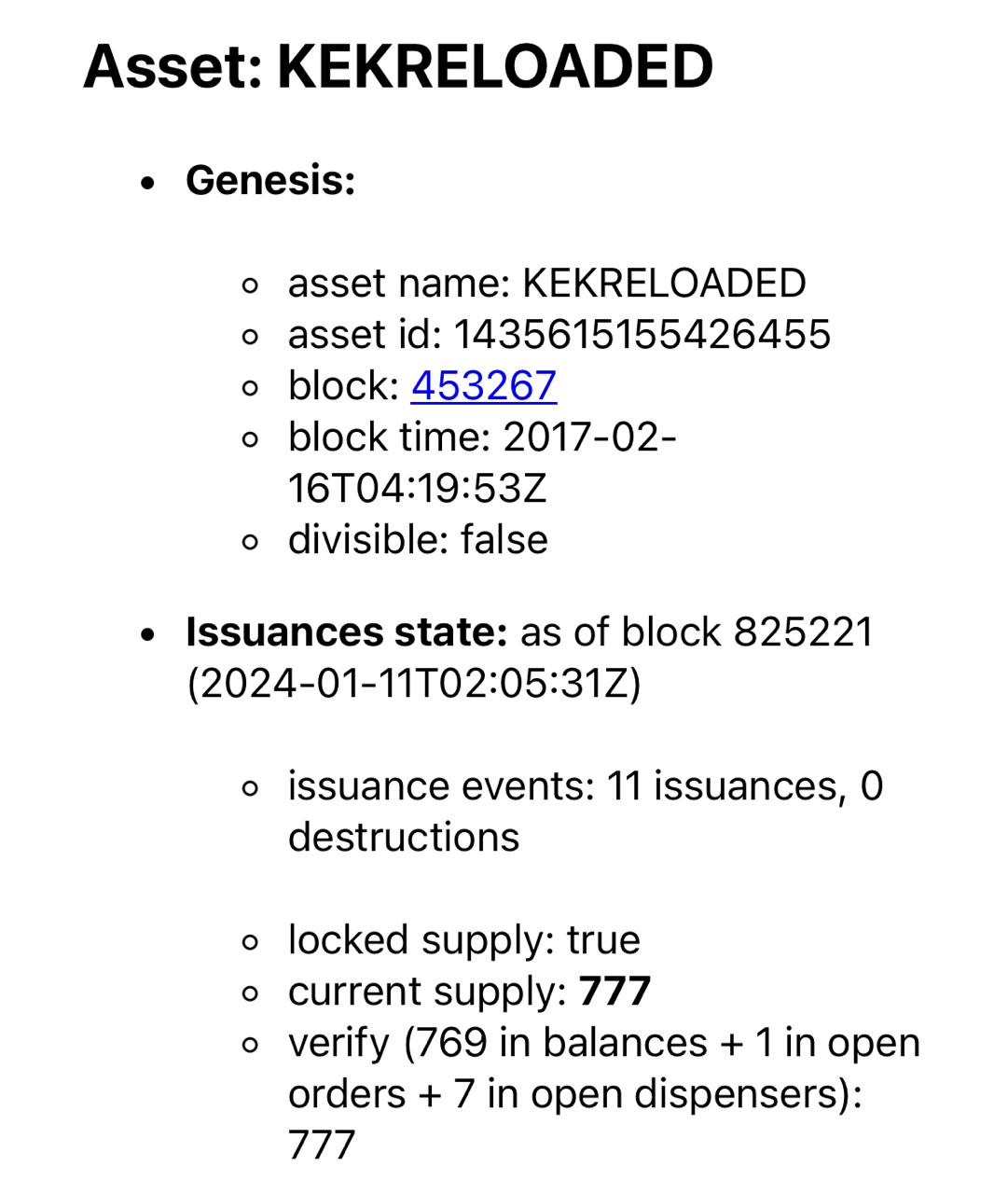Select the asset name: KEKRELOADED line

[x=547, y=283]
